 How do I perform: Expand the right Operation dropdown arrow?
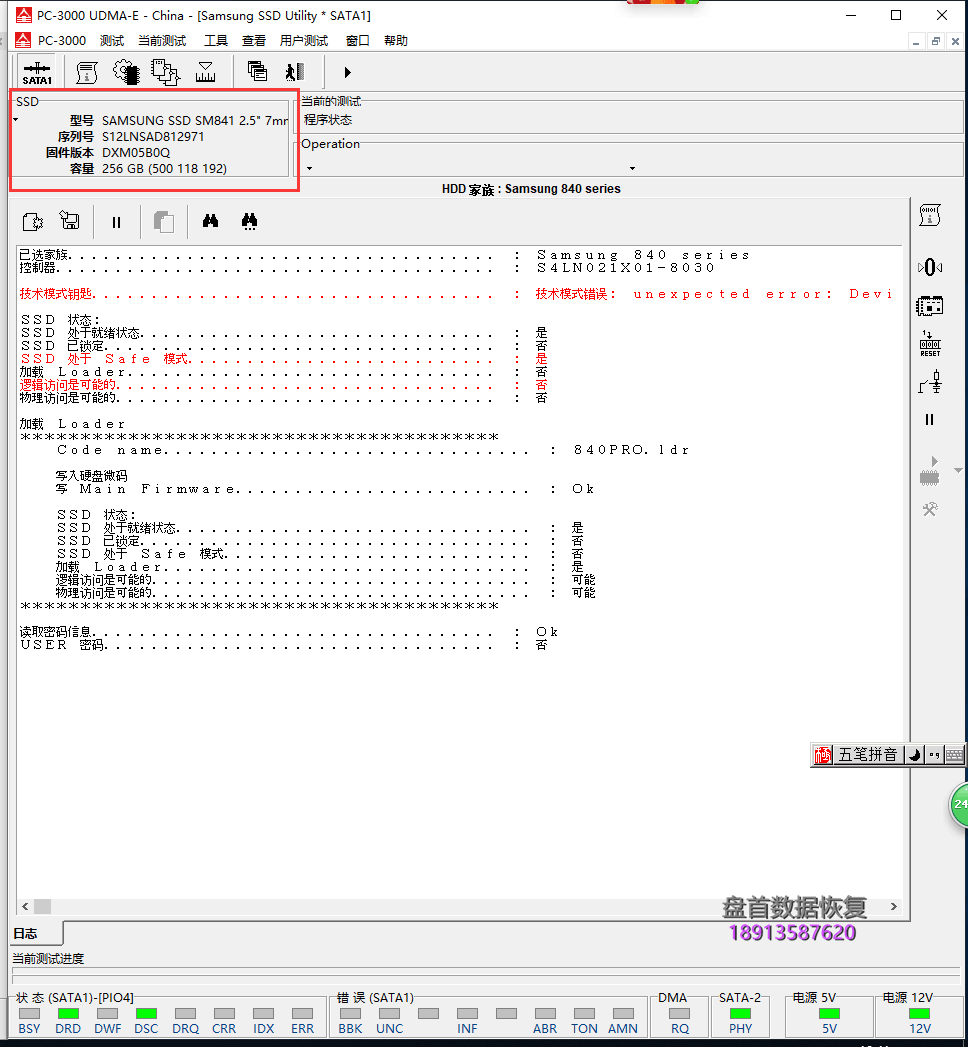632,168
